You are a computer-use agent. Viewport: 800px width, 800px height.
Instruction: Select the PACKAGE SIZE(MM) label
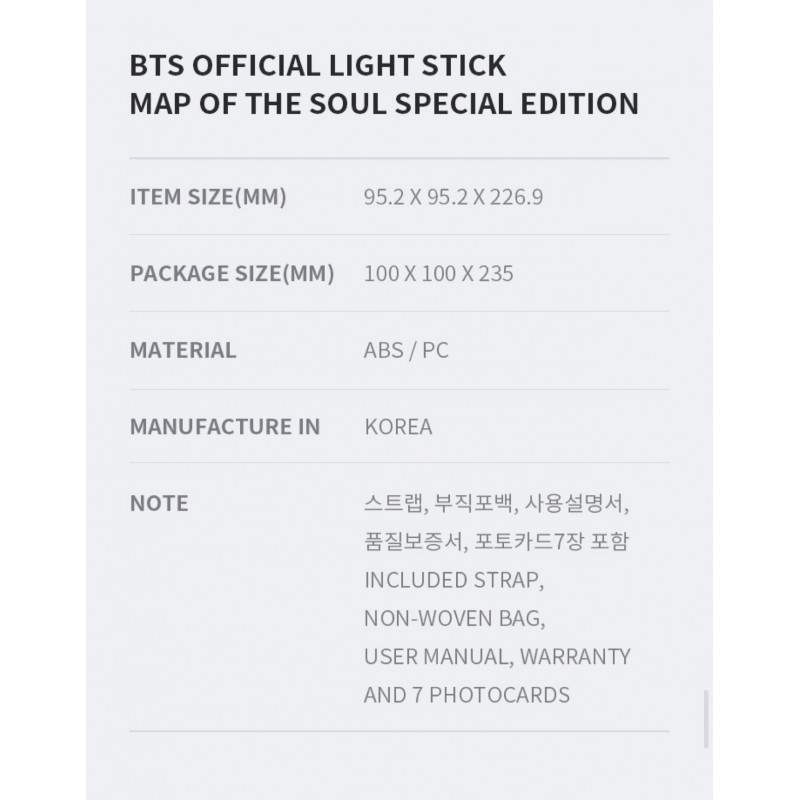232,273
